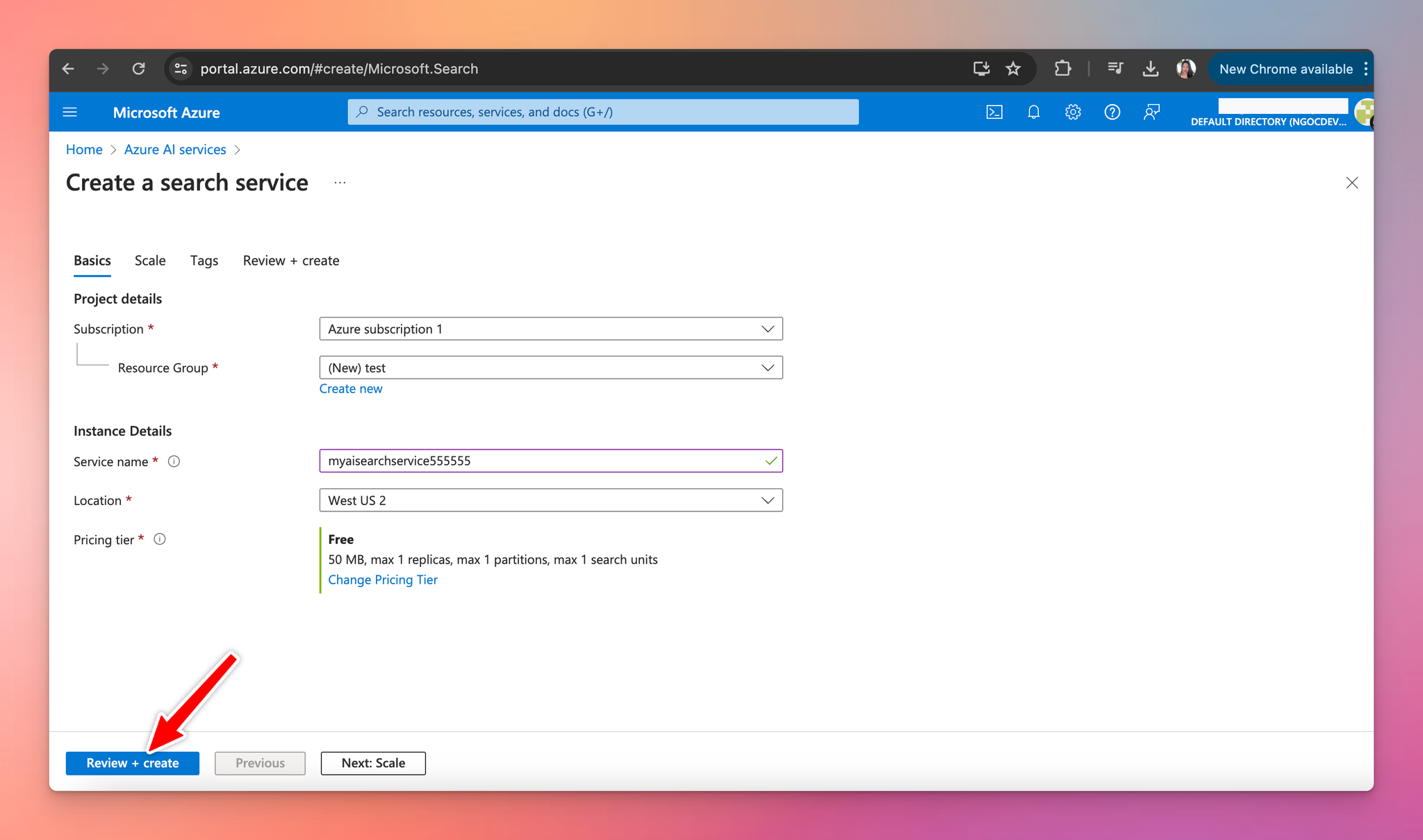Show Service name info tooltip icon
The height and width of the screenshot is (840, 1423).
pyautogui.click(x=174, y=461)
